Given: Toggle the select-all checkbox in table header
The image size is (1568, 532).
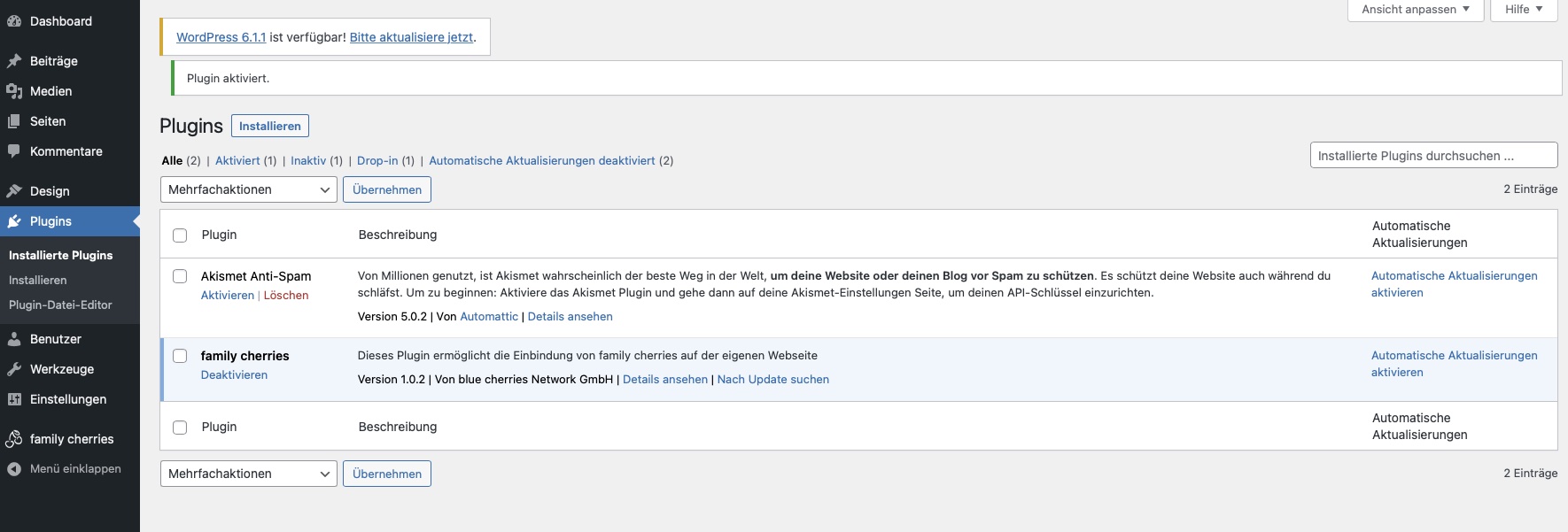Looking at the screenshot, I should point(180,235).
